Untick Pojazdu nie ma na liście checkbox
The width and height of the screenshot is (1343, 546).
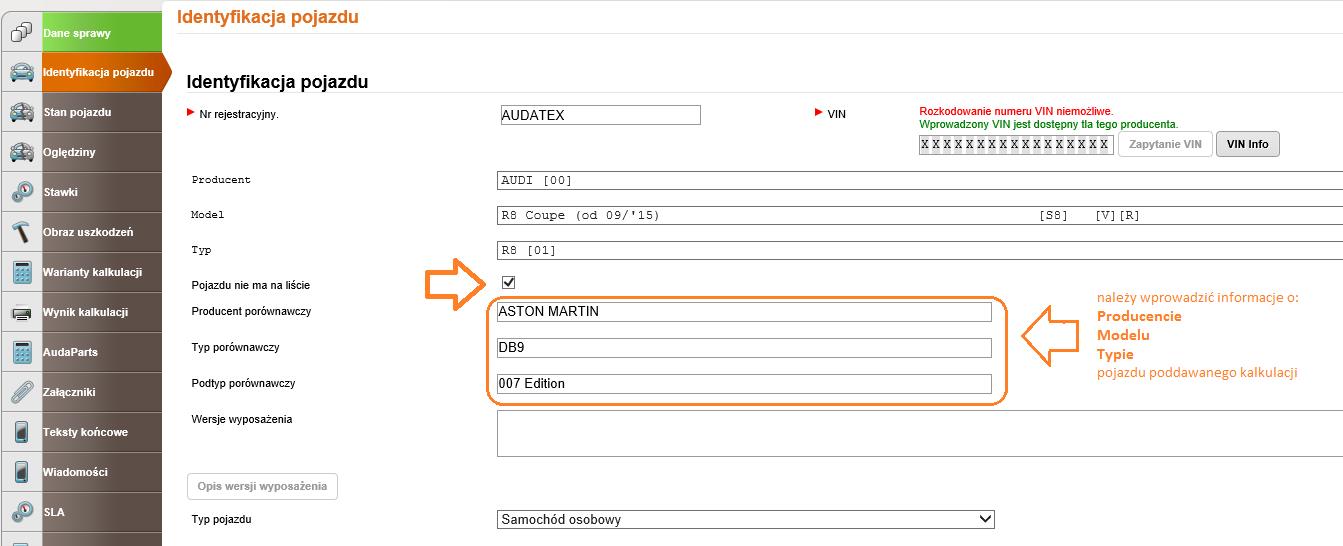point(509,283)
